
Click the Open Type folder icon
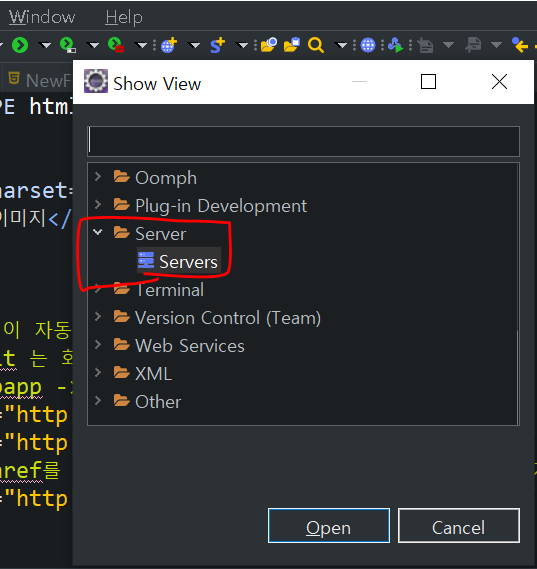click(x=268, y=45)
